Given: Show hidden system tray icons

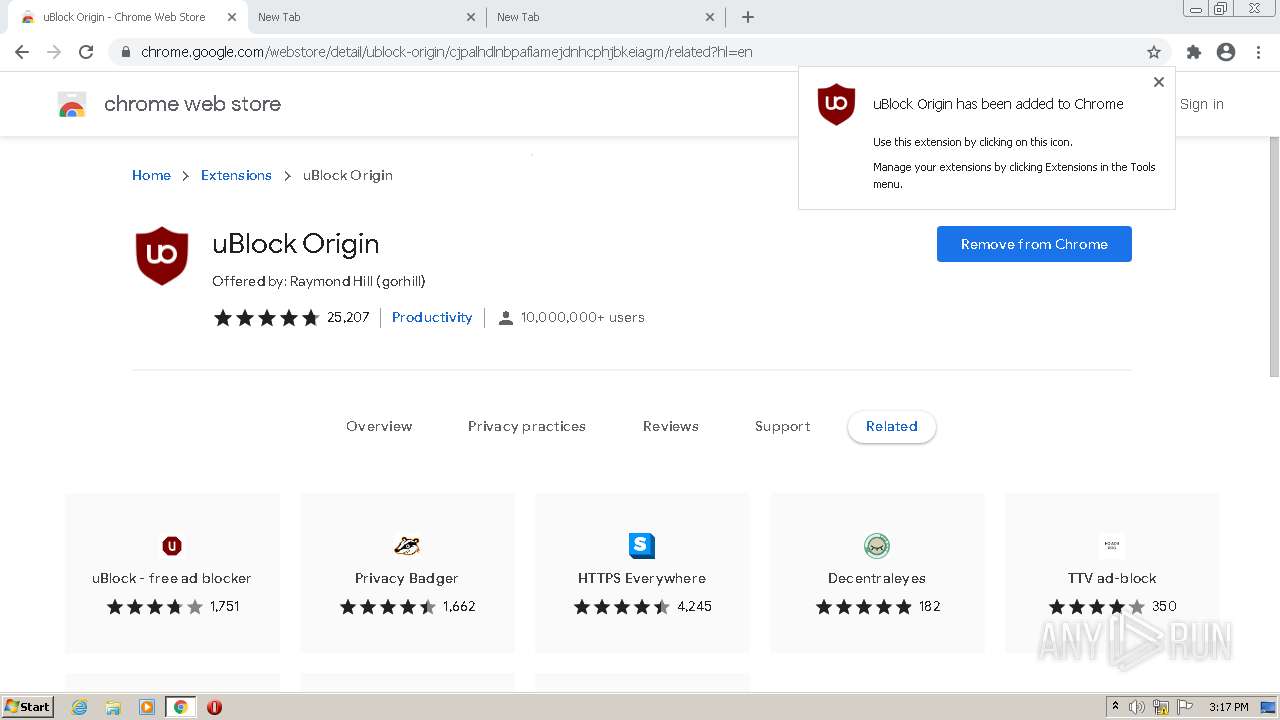Looking at the screenshot, I should point(1115,707).
